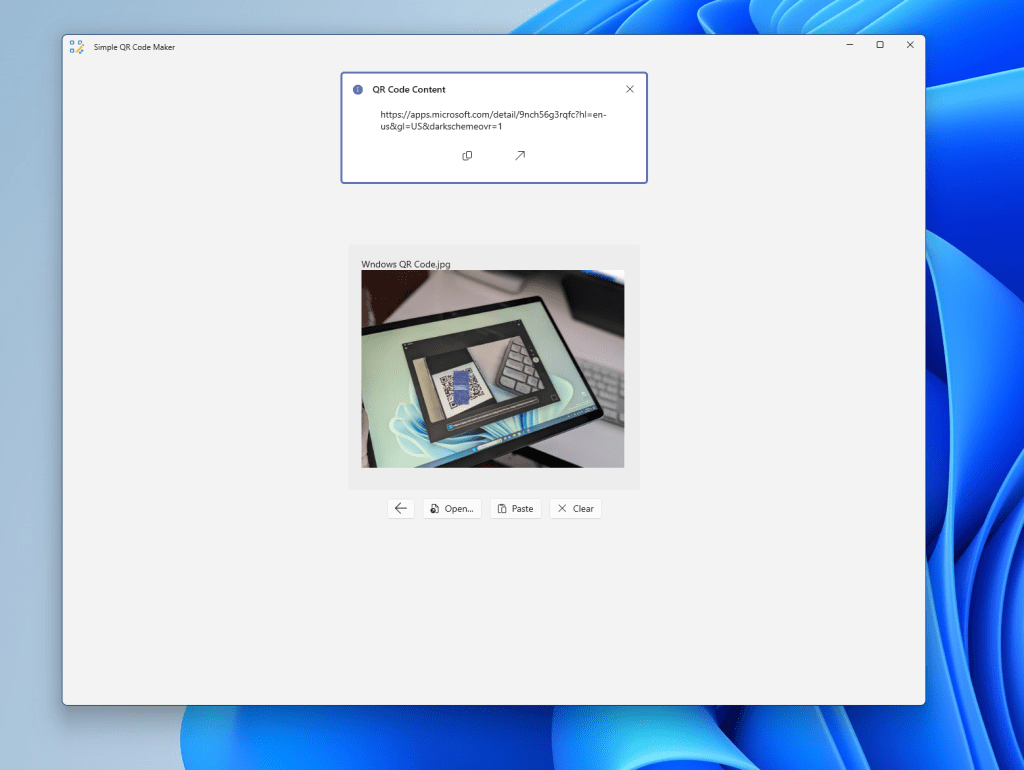1024x770 pixels.
Task: Click the QR Code Content heading
Action: 409,89
